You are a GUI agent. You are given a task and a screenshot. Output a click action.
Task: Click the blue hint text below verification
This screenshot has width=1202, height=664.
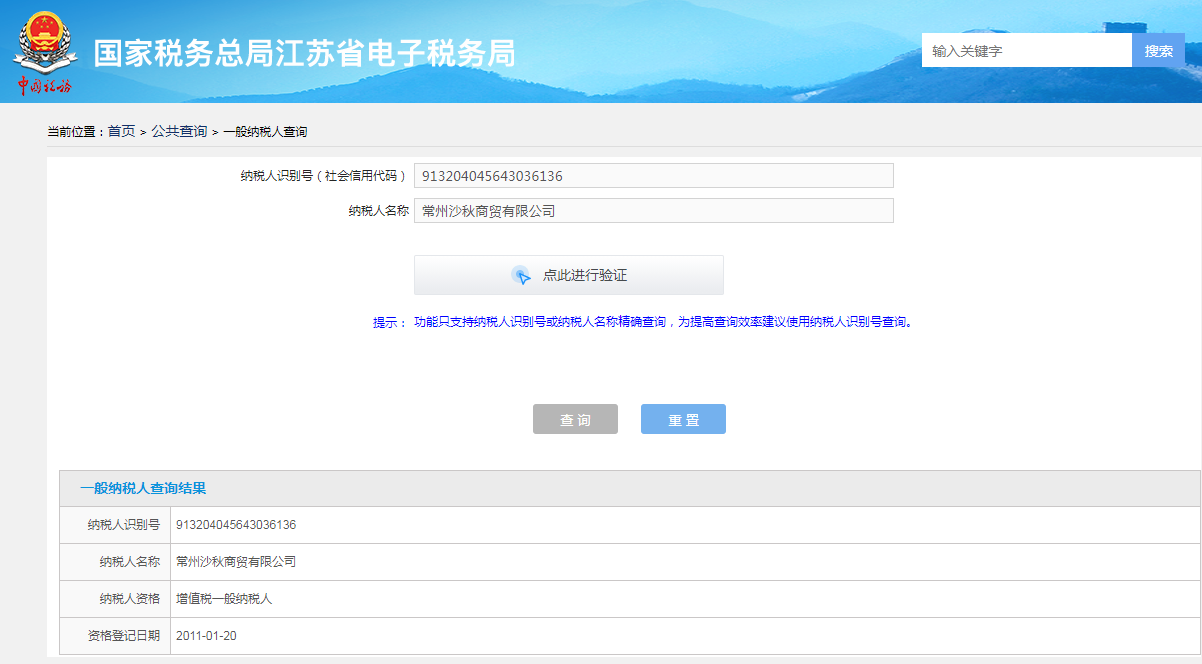pos(663,322)
